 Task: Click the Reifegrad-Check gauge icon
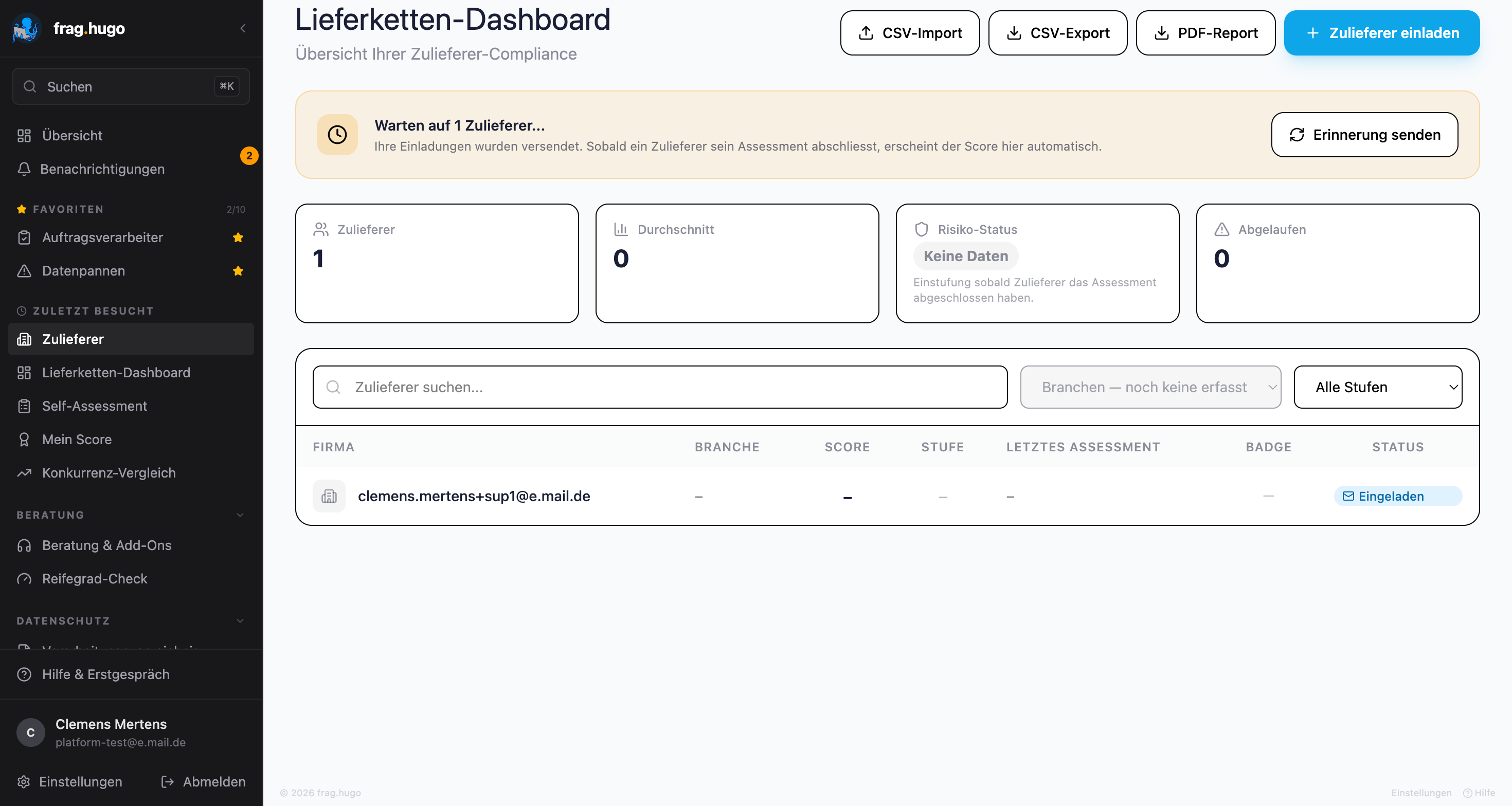pos(24,579)
